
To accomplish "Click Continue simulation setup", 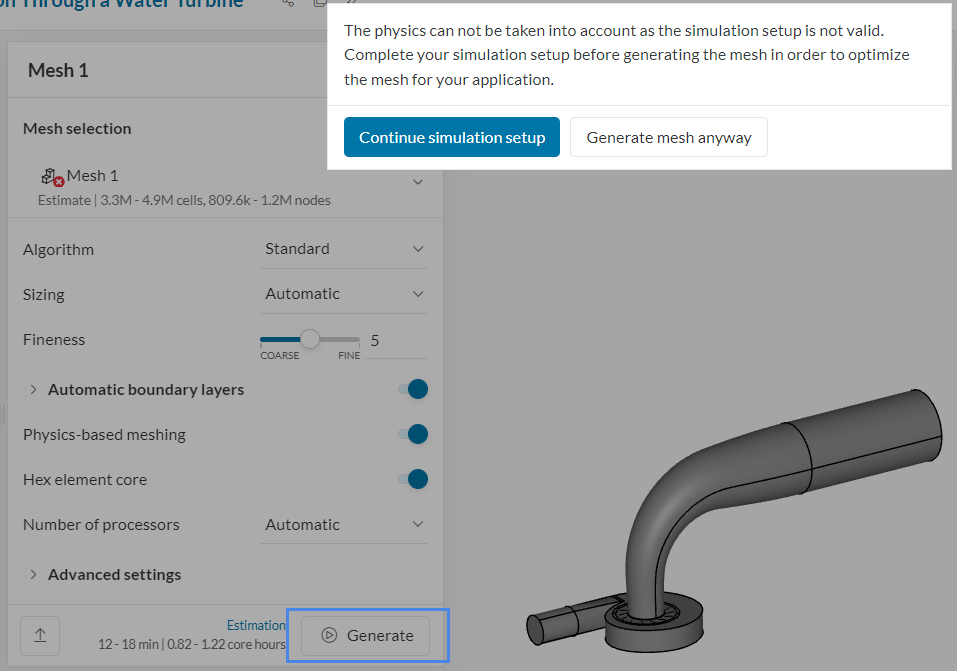I will (x=451, y=137).
